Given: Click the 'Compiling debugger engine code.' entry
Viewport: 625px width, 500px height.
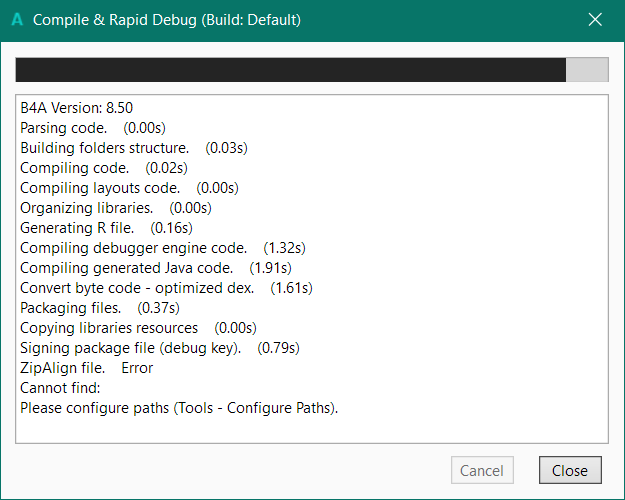Looking at the screenshot, I should (x=133, y=248).
